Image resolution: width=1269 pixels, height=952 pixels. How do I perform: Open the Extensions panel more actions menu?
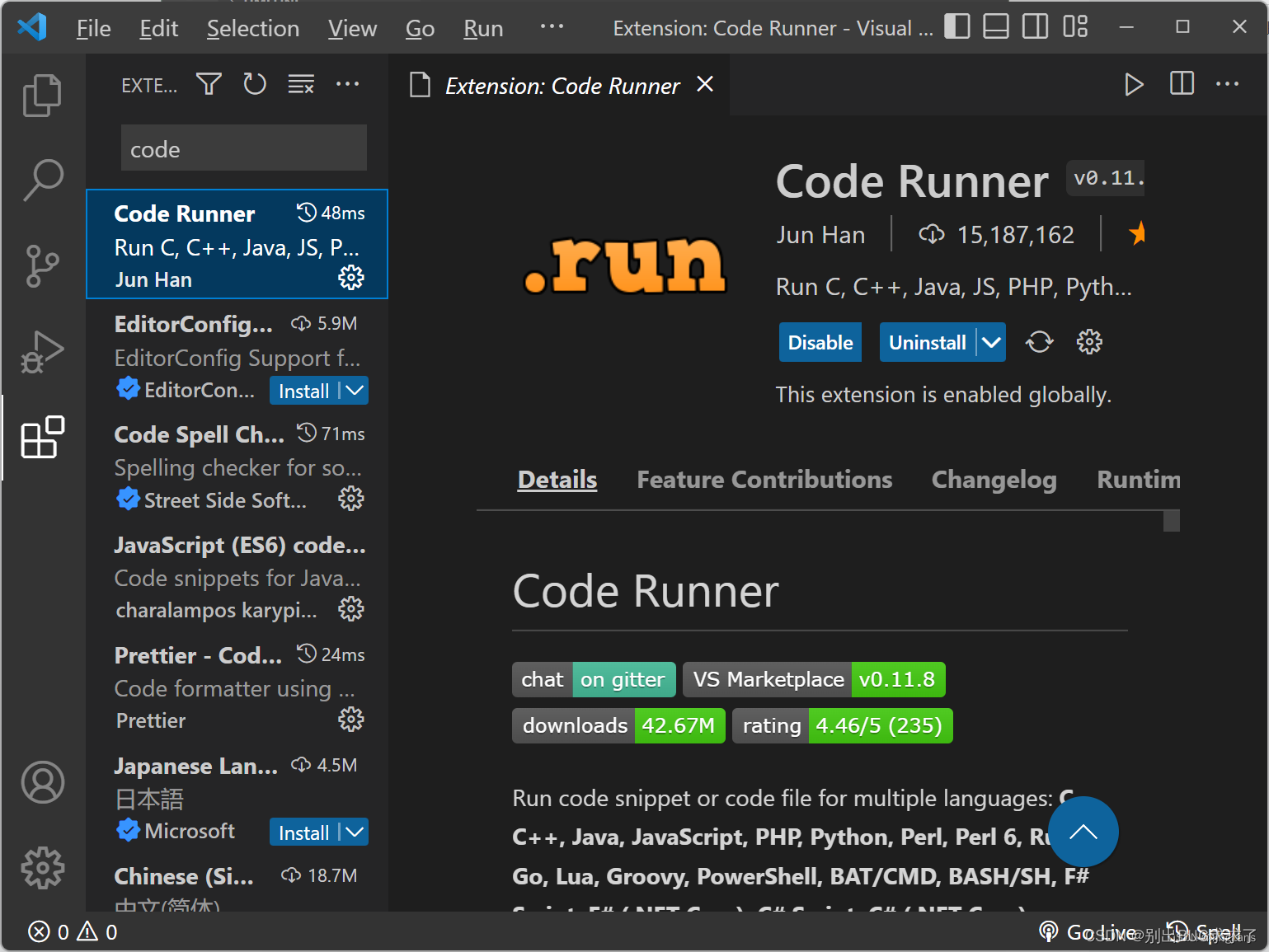[x=347, y=84]
